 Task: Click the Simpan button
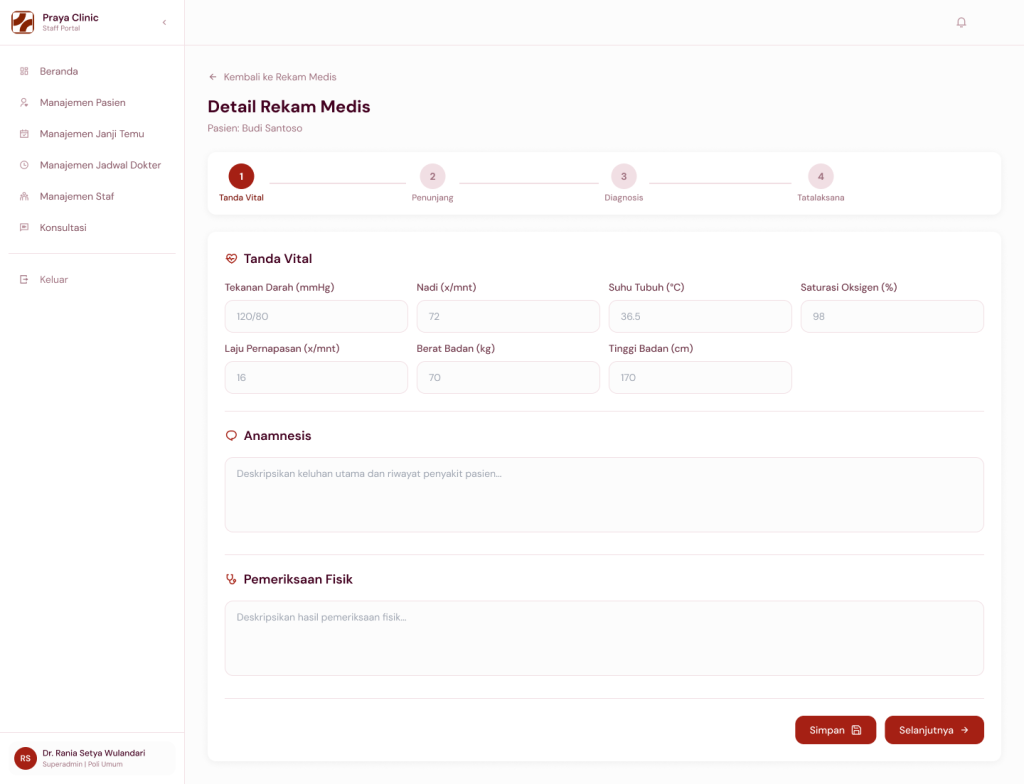coord(835,730)
